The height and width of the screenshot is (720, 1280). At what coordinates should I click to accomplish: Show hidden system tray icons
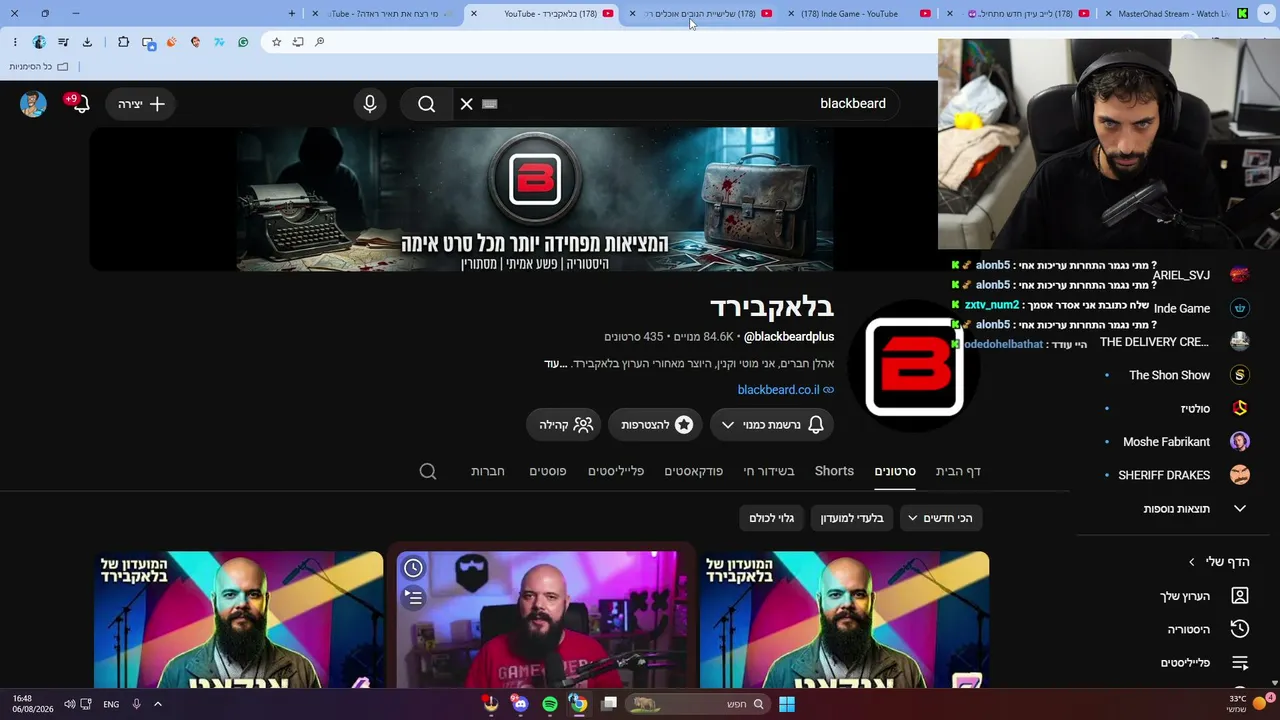(157, 704)
